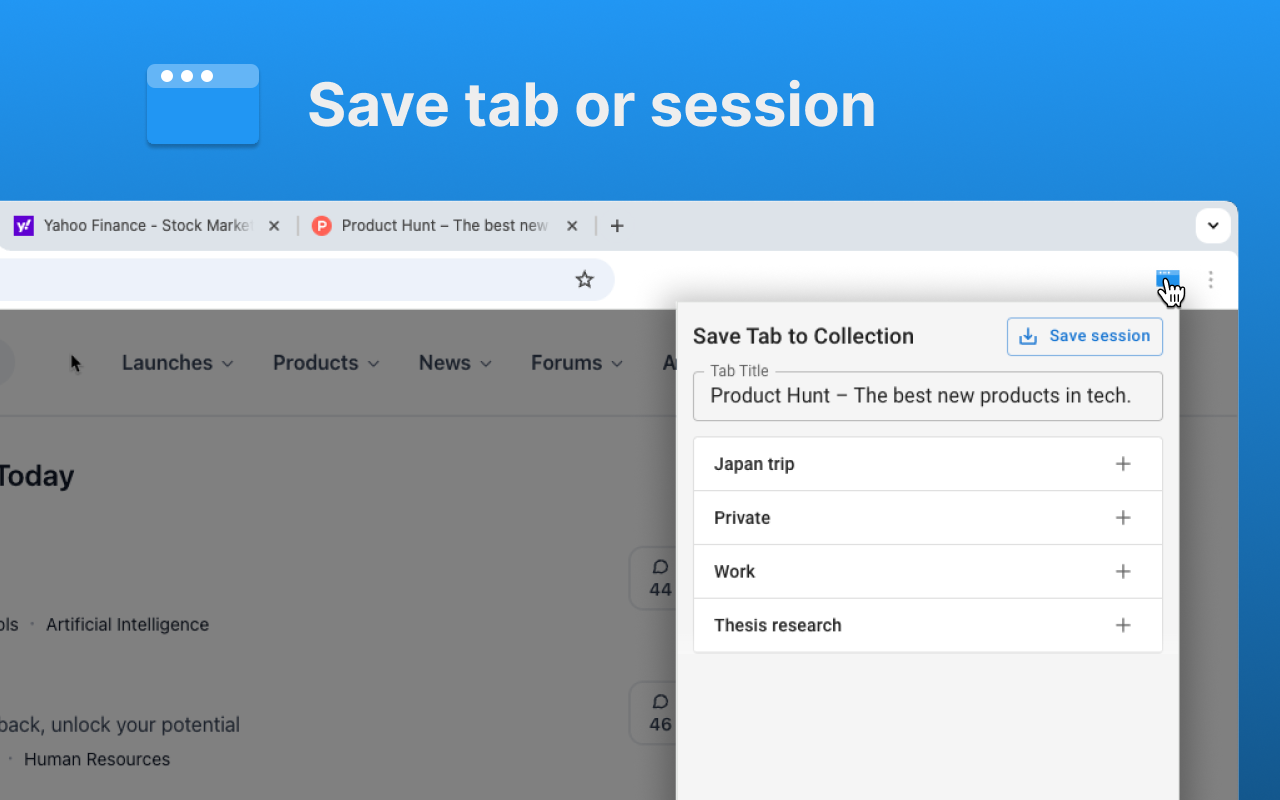
Task: Open Chrome's three-dot menu
Action: pos(1210,280)
